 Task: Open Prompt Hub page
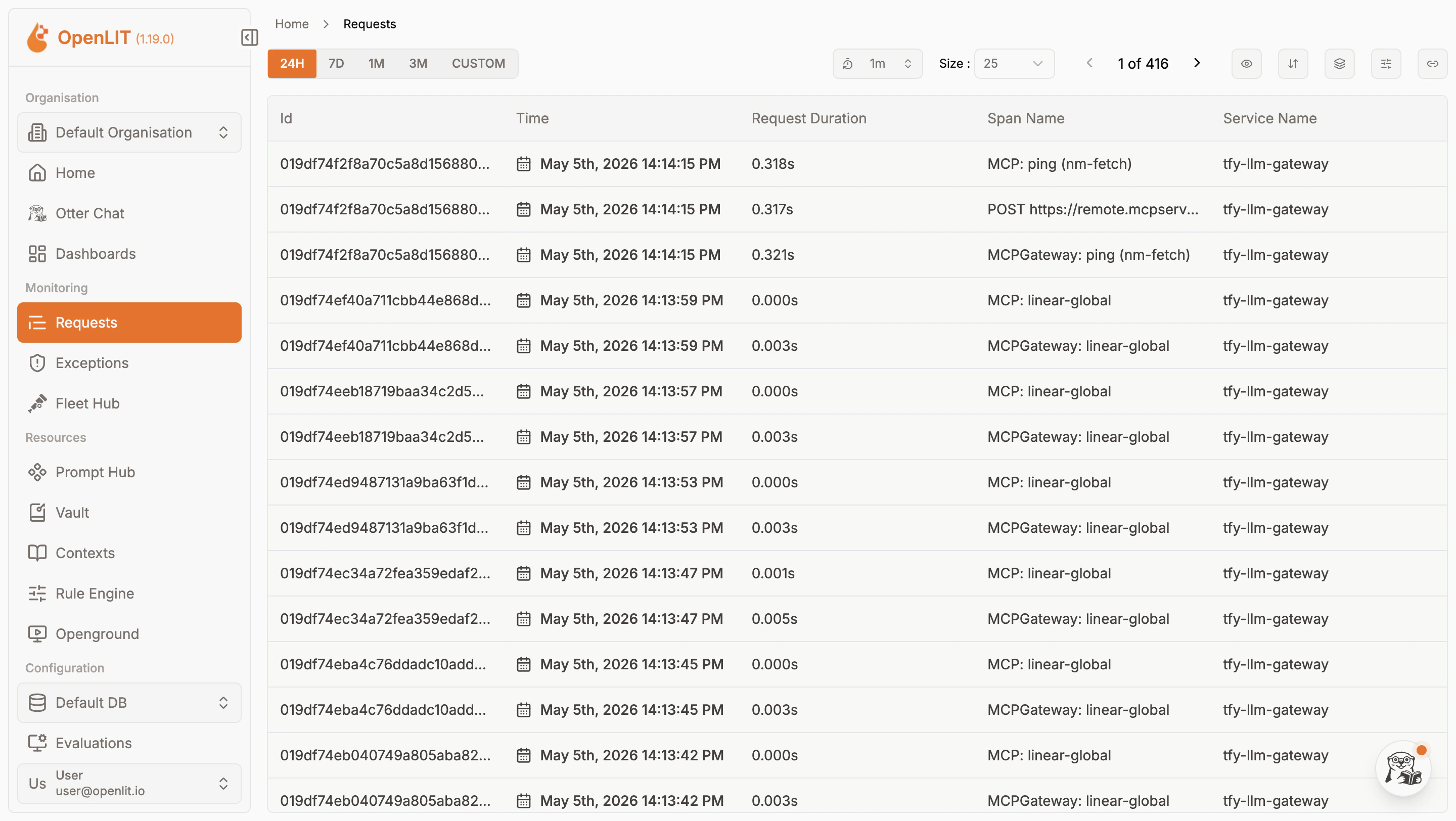coord(129,472)
